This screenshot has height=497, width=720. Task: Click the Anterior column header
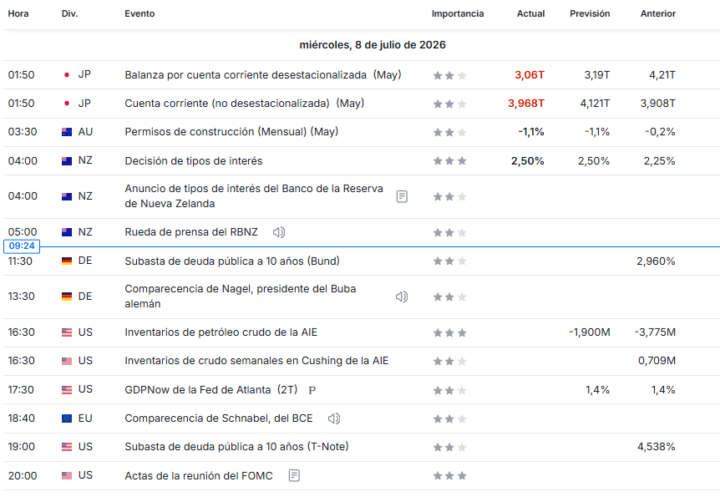coord(658,14)
